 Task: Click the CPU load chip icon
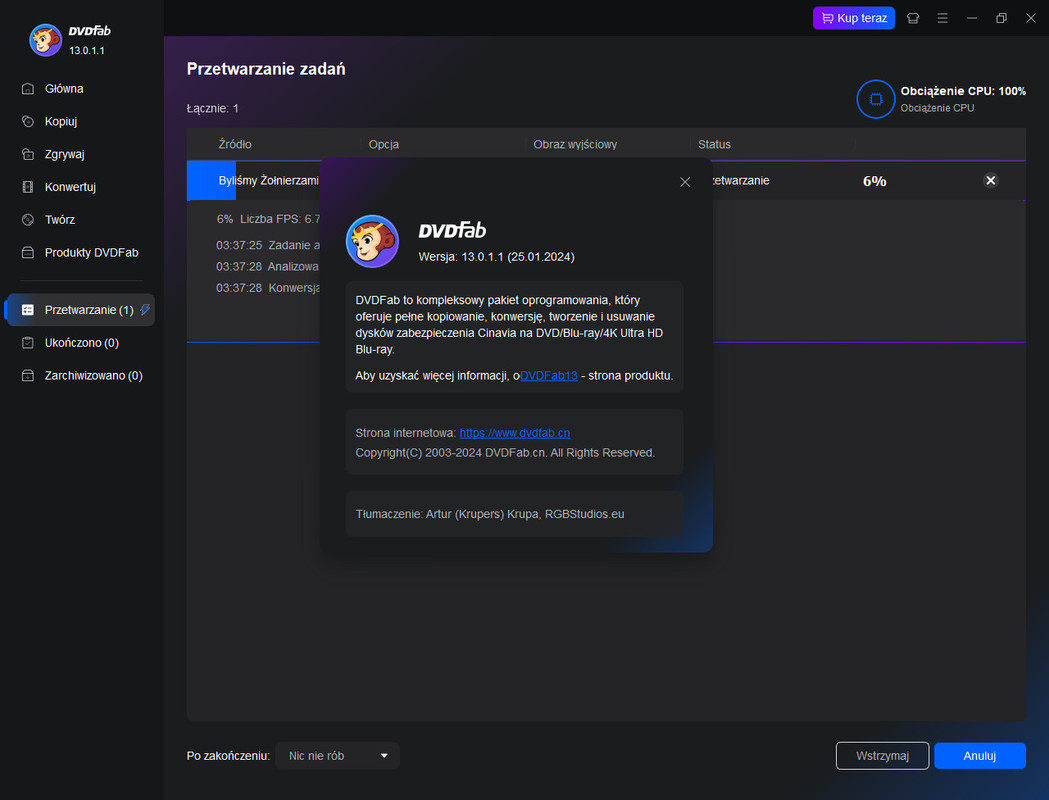(875, 99)
